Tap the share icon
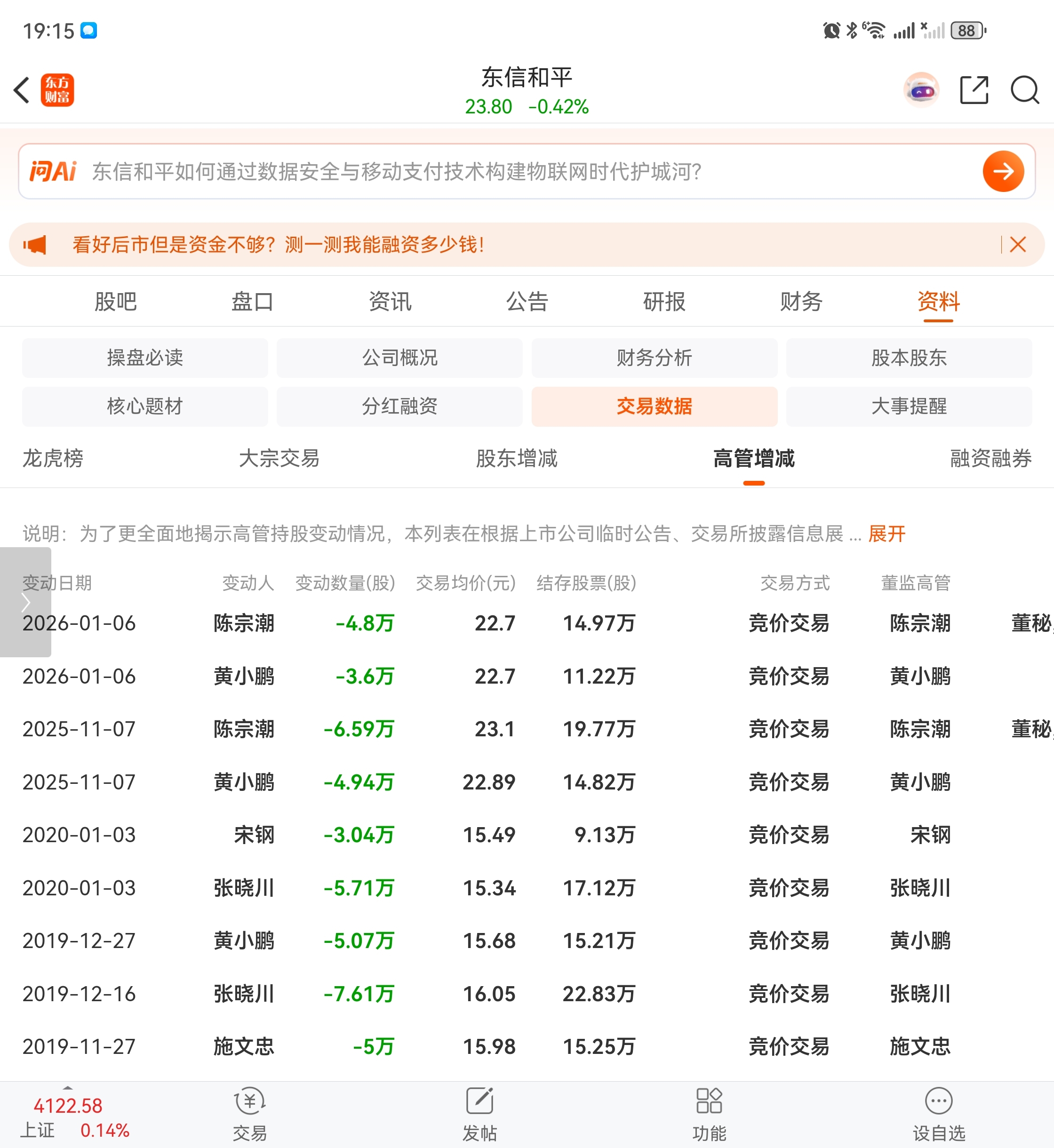1054x1148 pixels. 974,90
